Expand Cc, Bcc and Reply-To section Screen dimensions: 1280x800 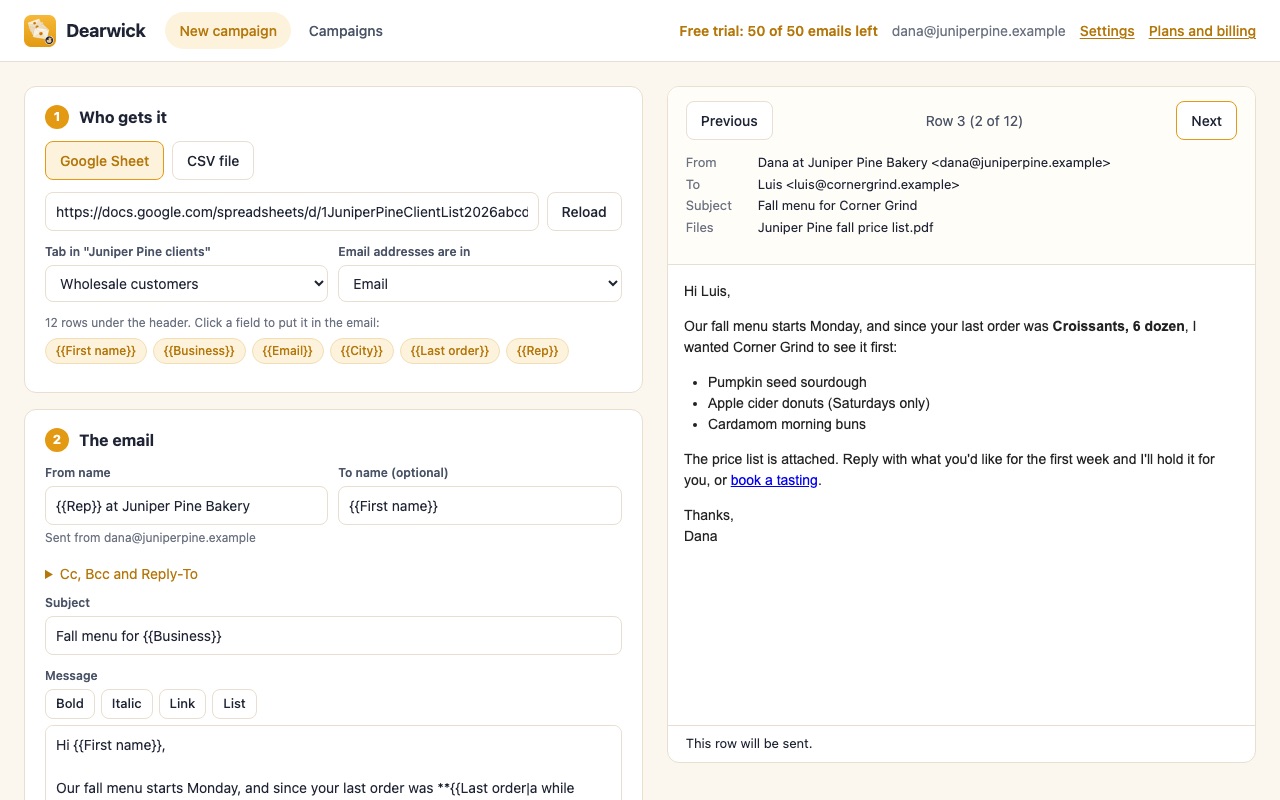tap(122, 574)
